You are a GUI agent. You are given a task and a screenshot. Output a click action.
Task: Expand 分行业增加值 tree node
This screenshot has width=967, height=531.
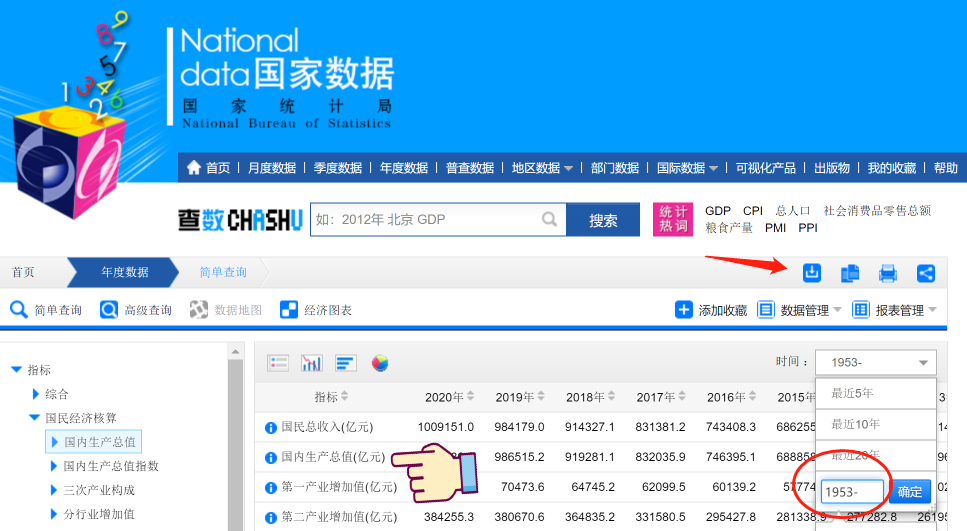pos(54,514)
